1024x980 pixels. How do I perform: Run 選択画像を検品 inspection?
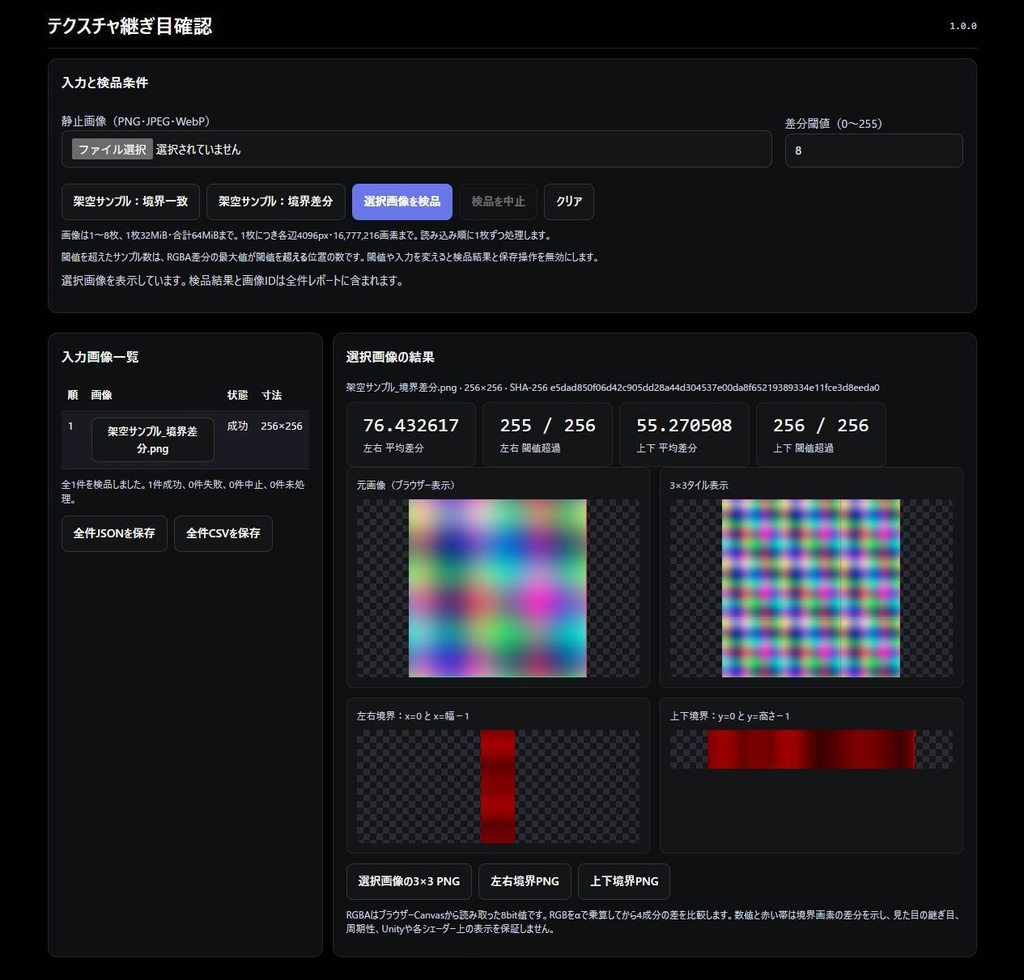click(402, 202)
